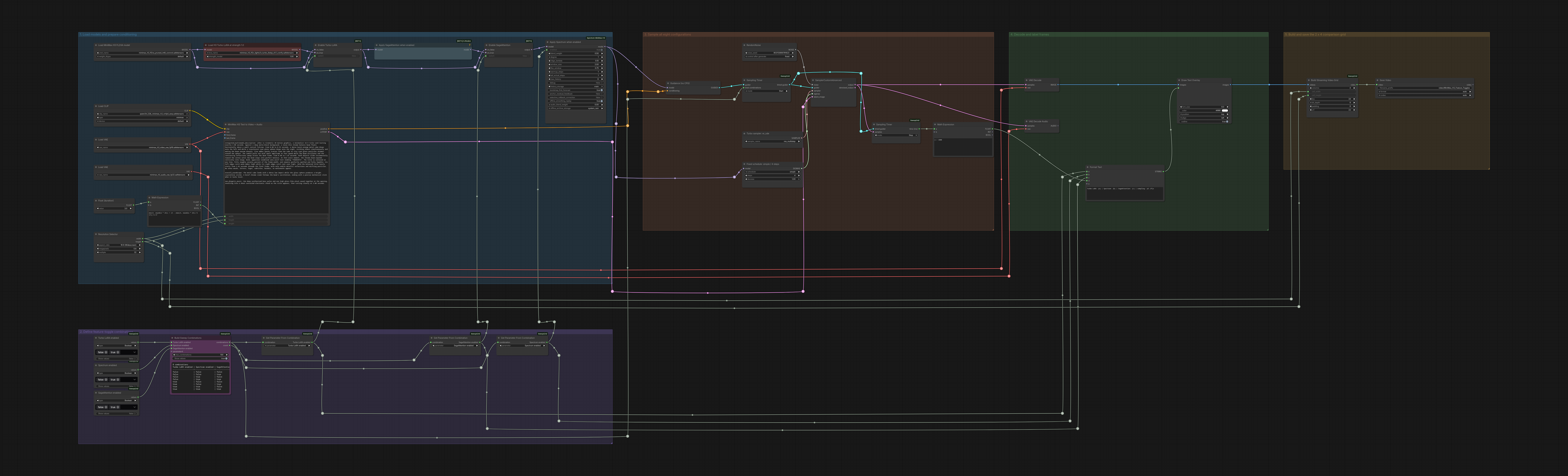Increase max_combinations with its right arrow
The image size is (1568, 476).
[x=227, y=355]
